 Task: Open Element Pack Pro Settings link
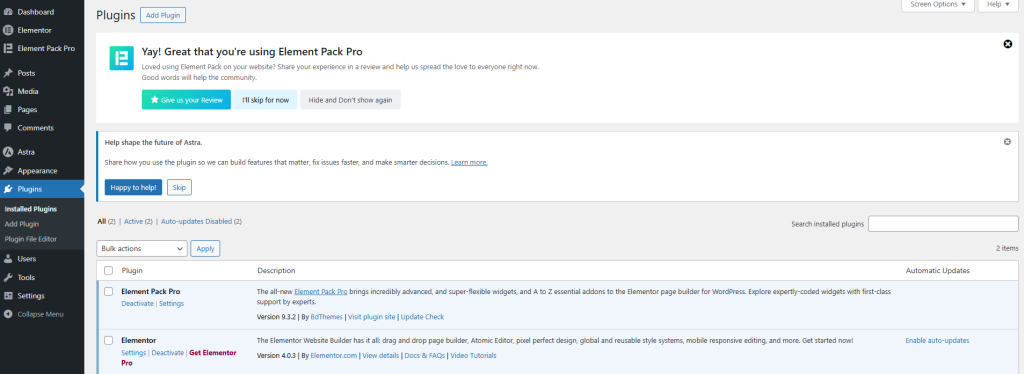pyautogui.click(x=172, y=304)
